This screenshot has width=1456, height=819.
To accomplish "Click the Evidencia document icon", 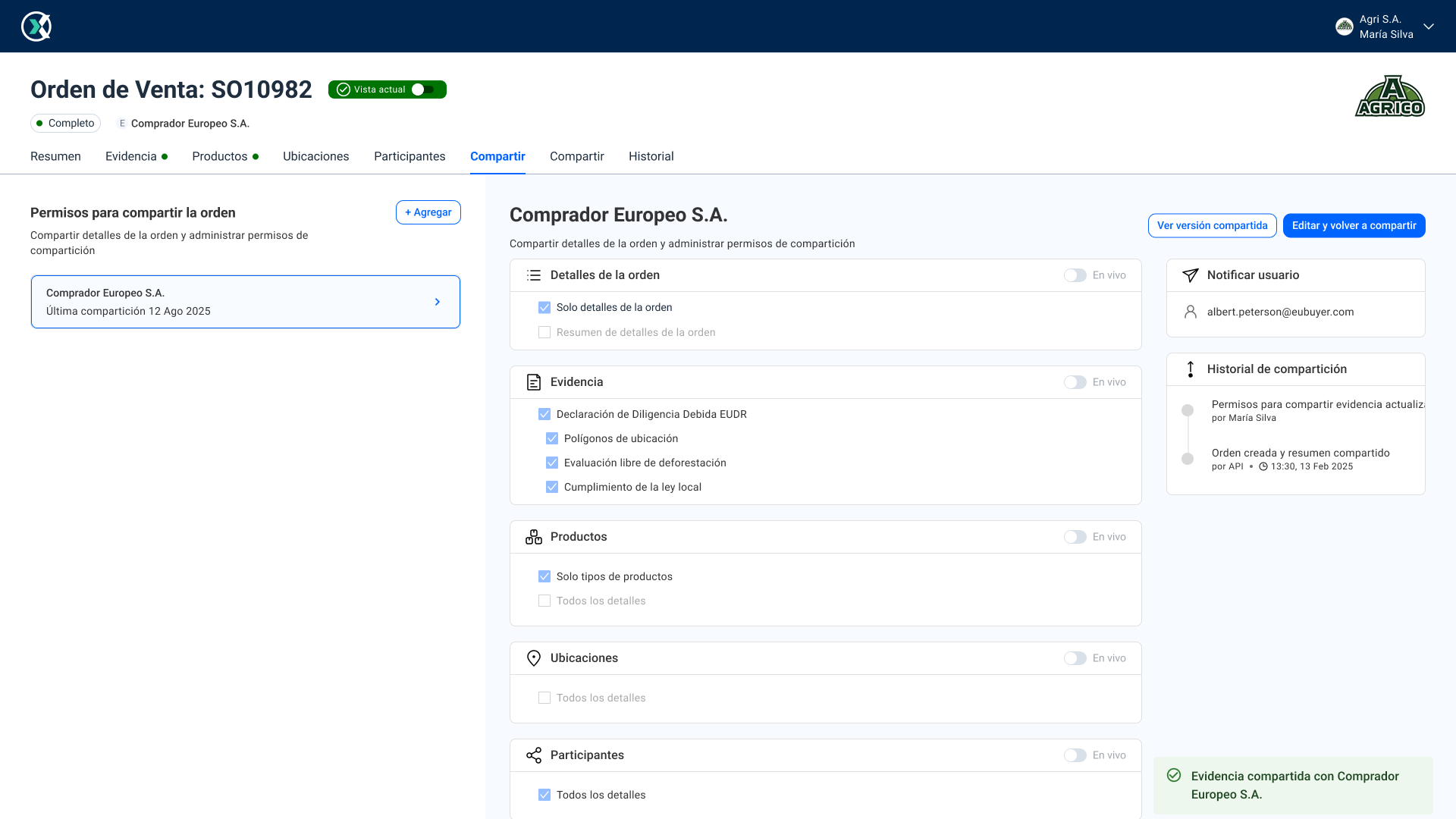I will pyautogui.click(x=534, y=382).
